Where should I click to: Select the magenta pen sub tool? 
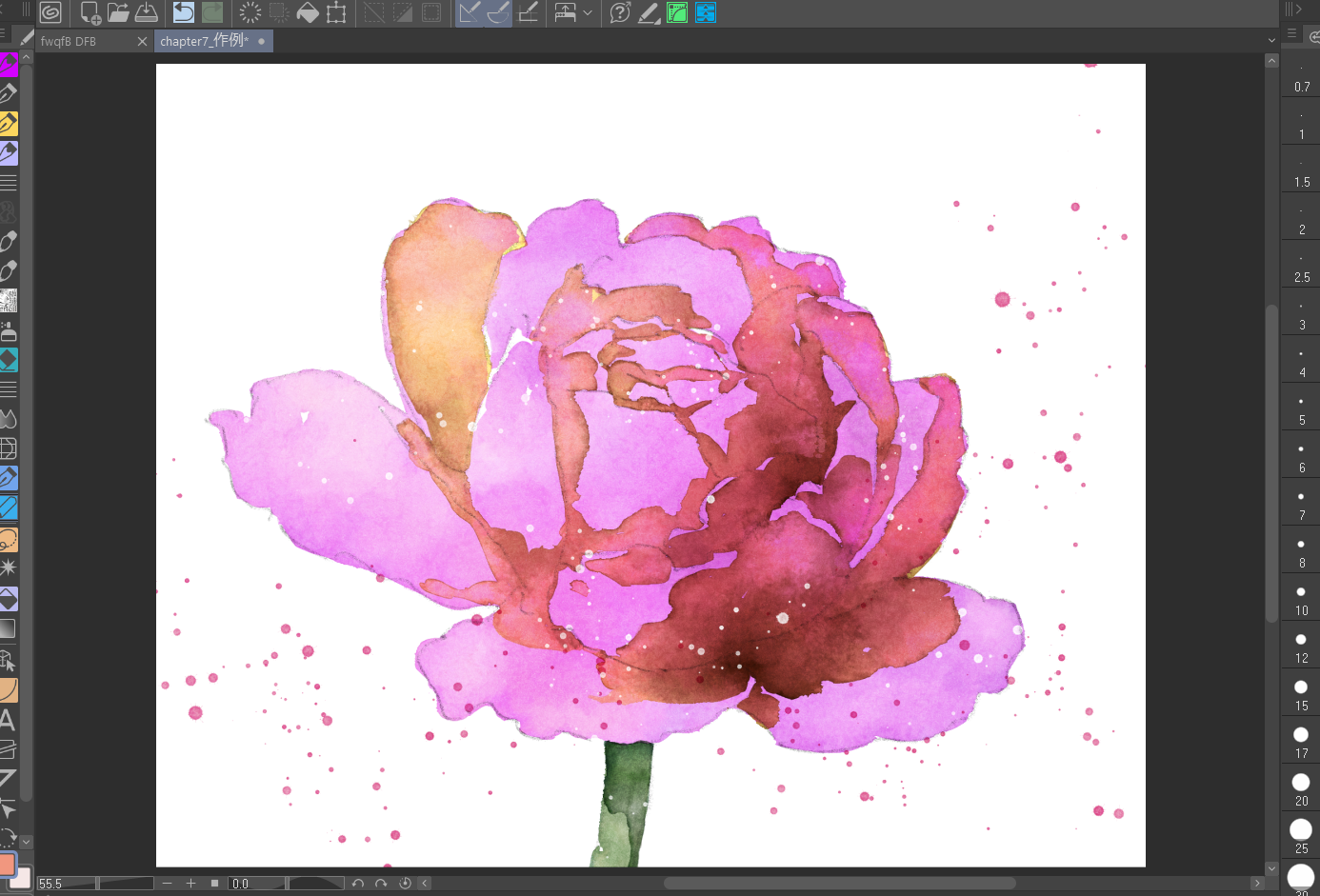(9, 65)
